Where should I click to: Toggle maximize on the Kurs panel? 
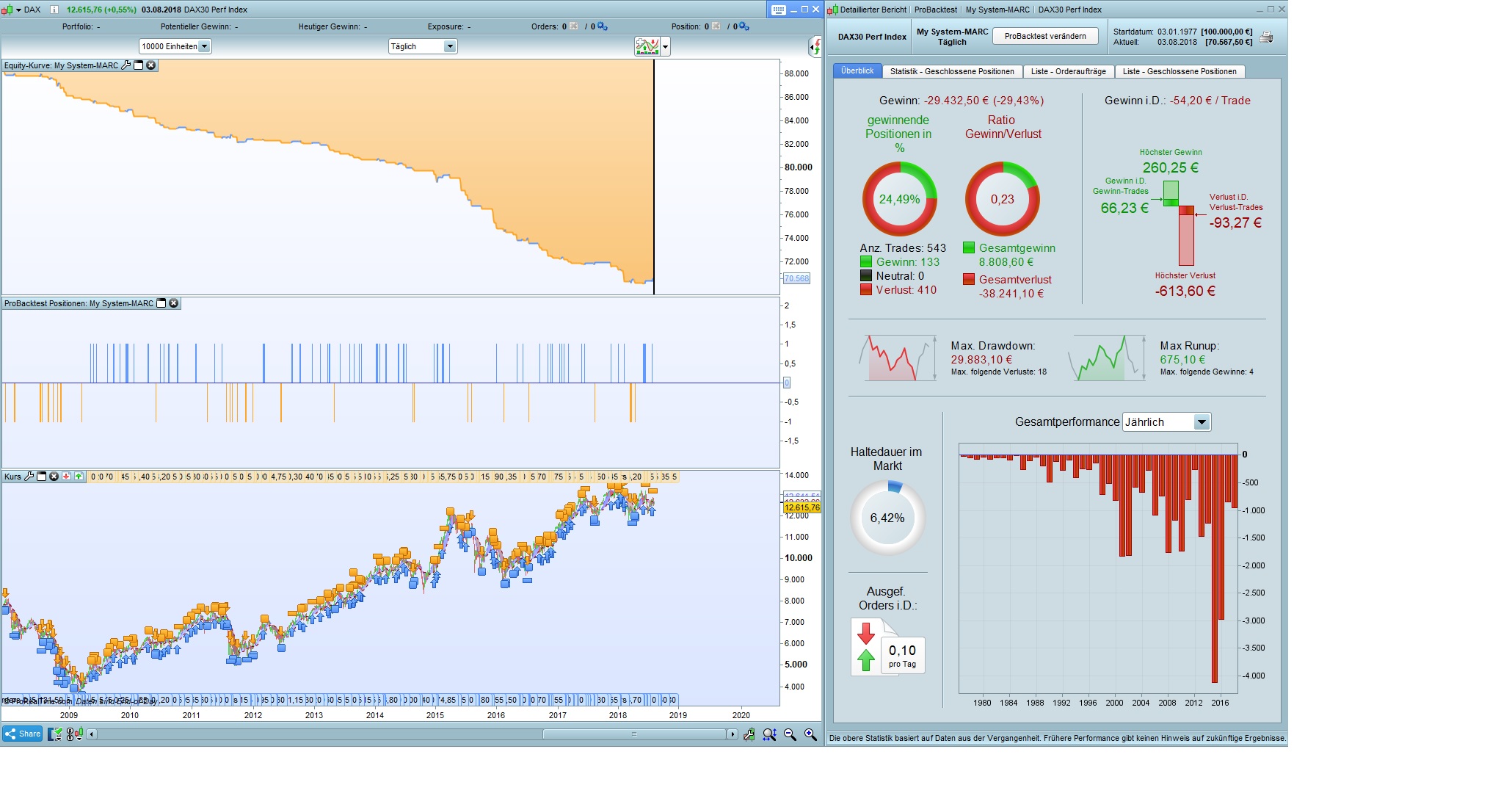tap(42, 477)
